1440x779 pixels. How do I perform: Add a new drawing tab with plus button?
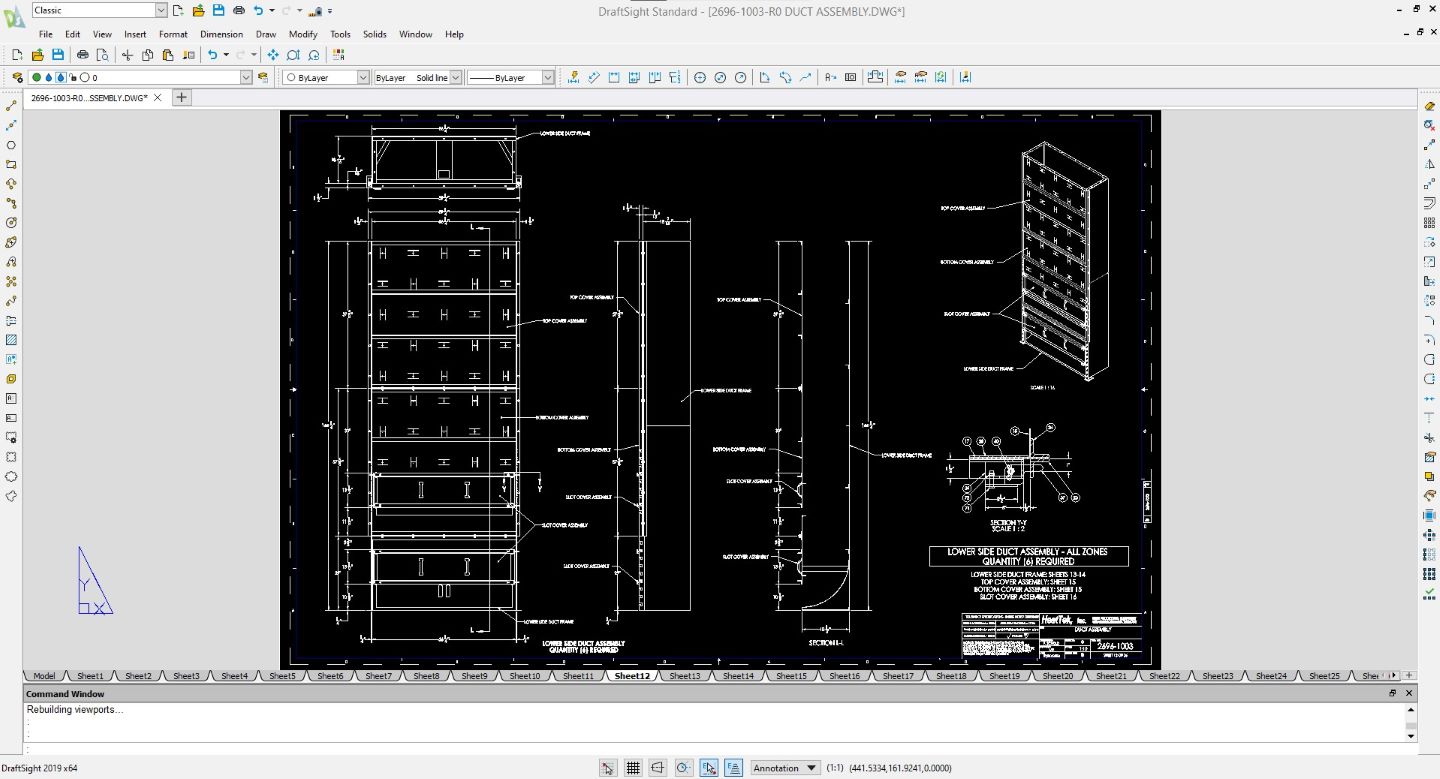click(x=181, y=97)
